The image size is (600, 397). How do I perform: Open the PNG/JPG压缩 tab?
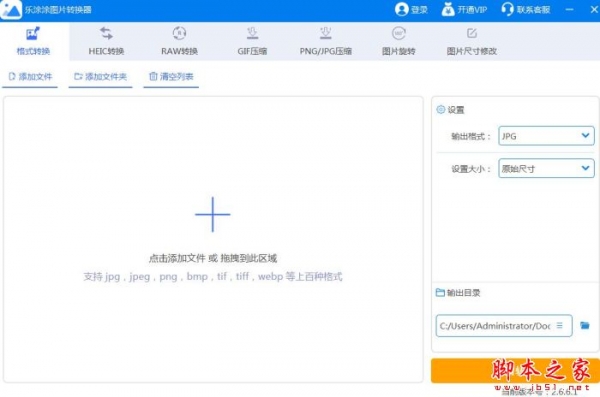click(x=326, y=41)
